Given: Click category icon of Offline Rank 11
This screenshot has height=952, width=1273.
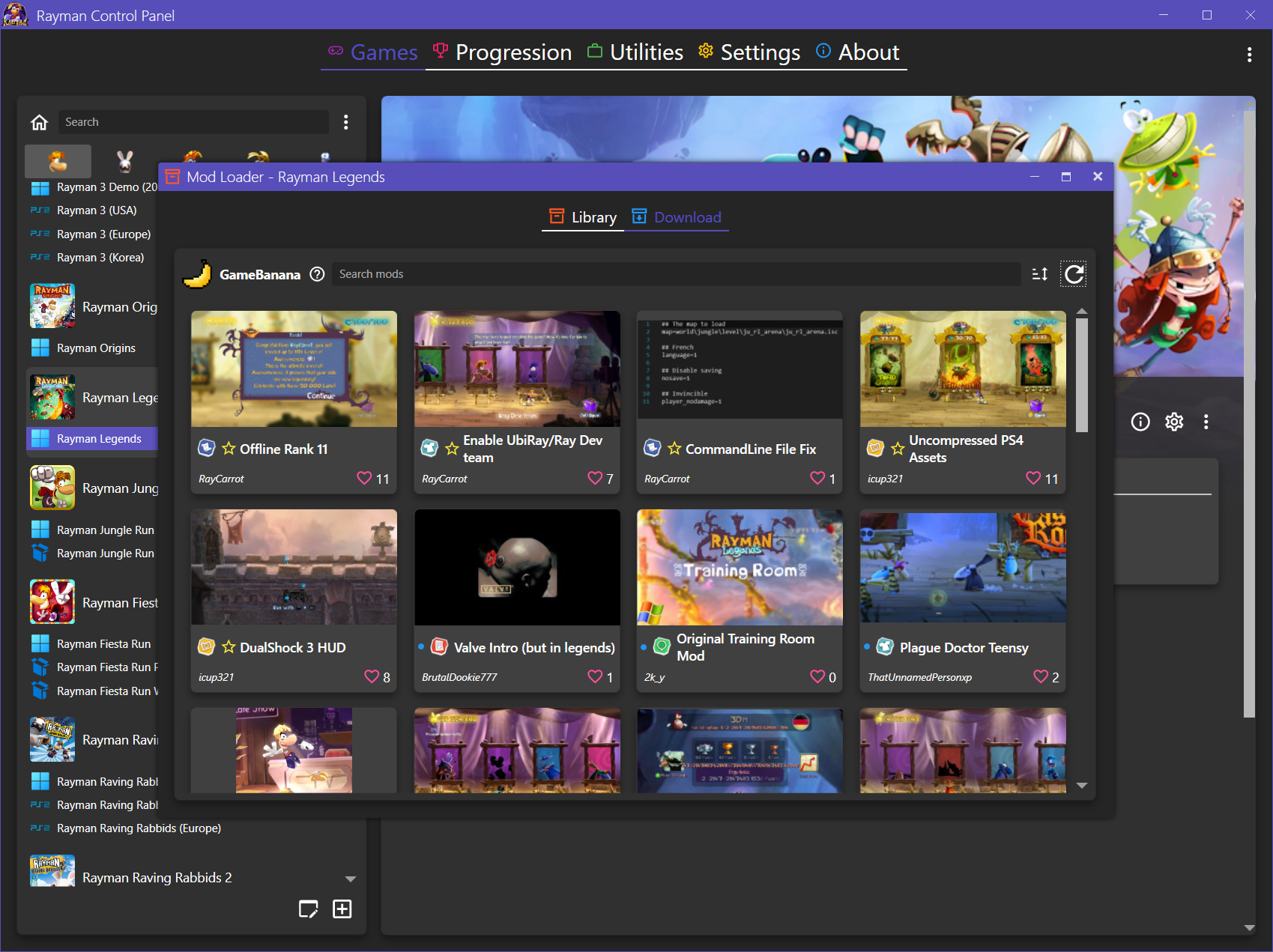Looking at the screenshot, I should coord(207,448).
